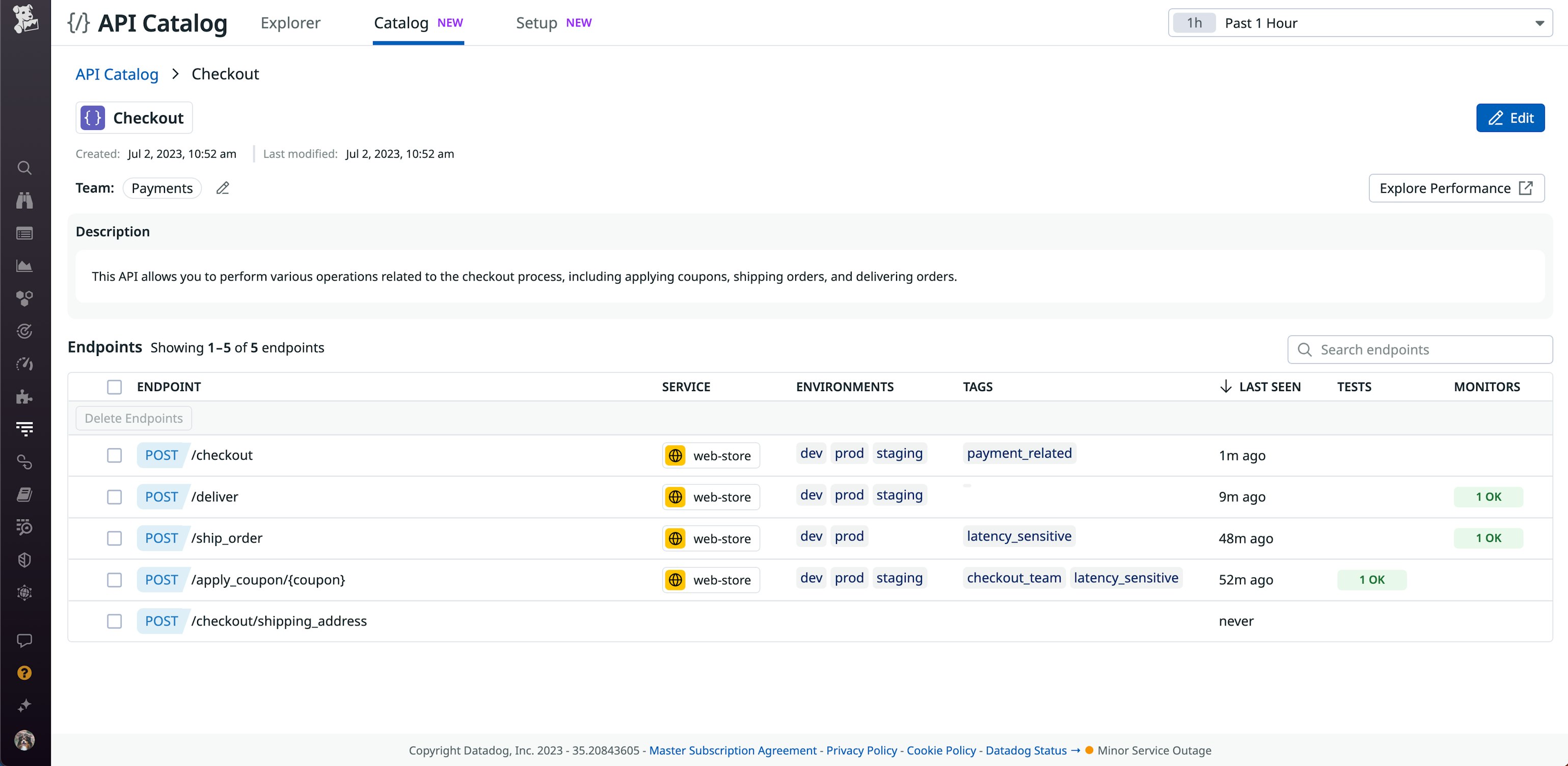Viewport: 1568px width, 766px height.
Task: Check the select-all endpoints checkbox
Action: pyautogui.click(x=114, y=387)
